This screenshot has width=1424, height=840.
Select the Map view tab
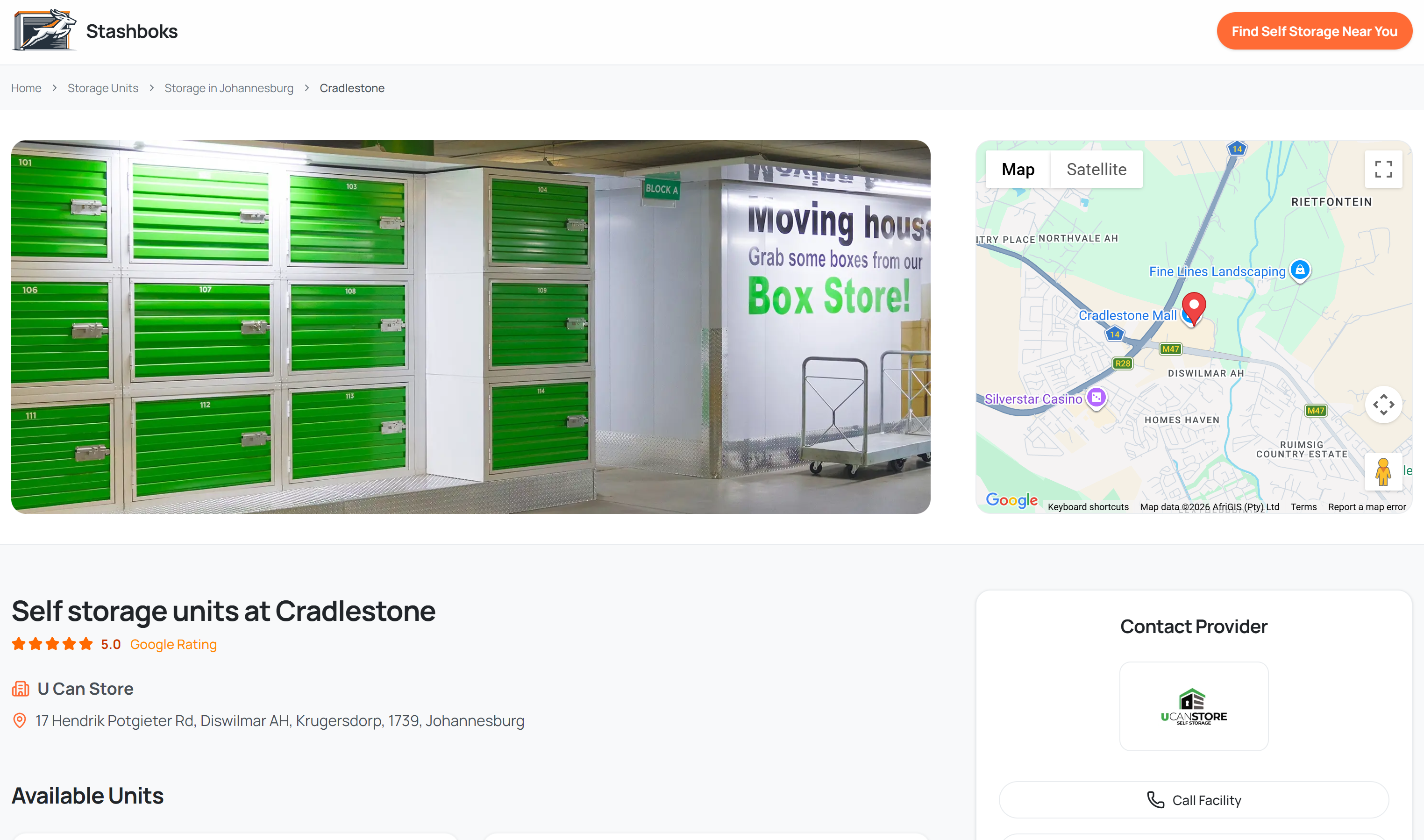(x=1017, y=169)
